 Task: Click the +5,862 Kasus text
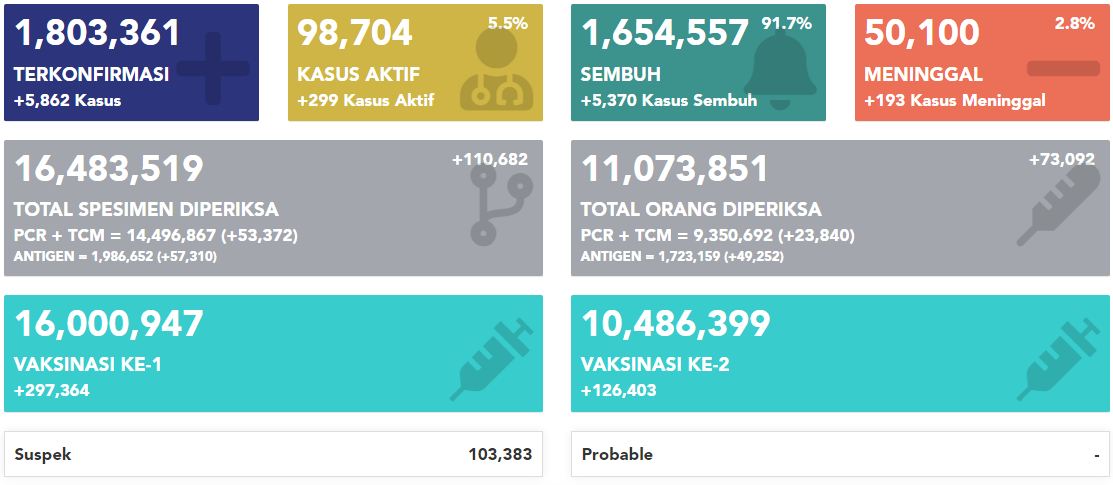[67, 101]
